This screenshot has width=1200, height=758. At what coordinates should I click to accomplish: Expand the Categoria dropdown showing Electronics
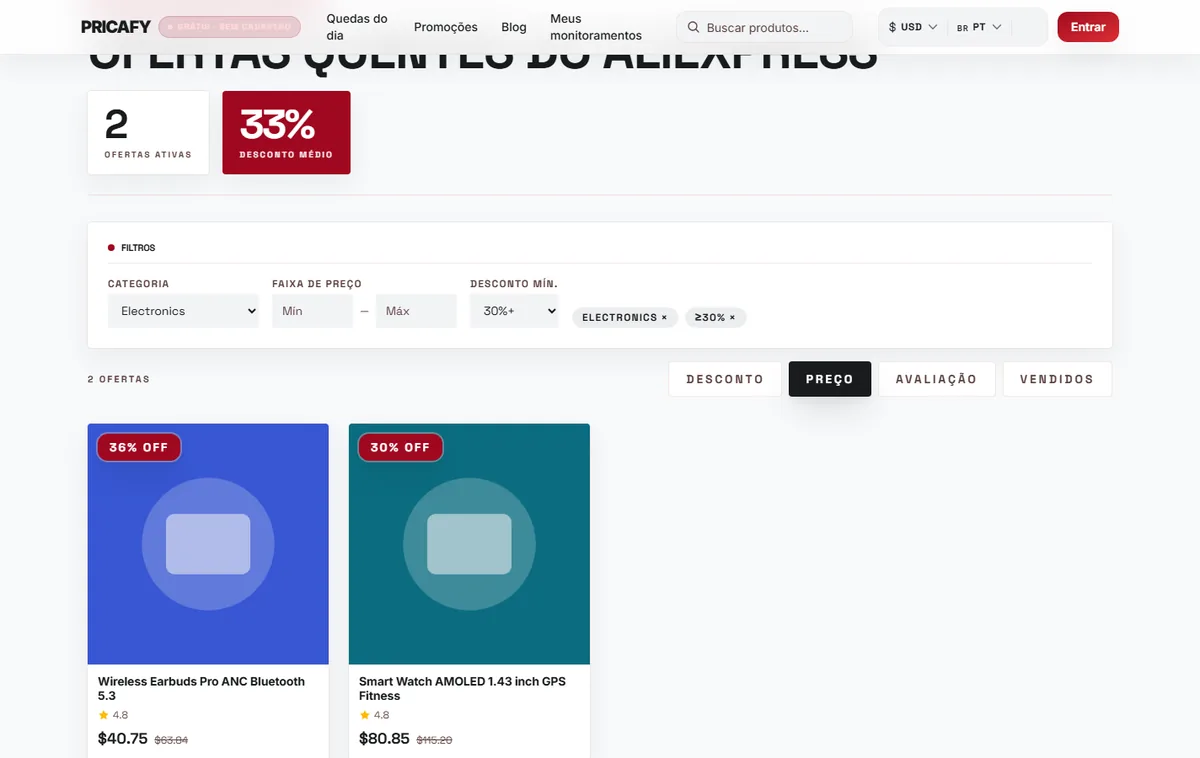pyautogui.click(x=183, y=311)
